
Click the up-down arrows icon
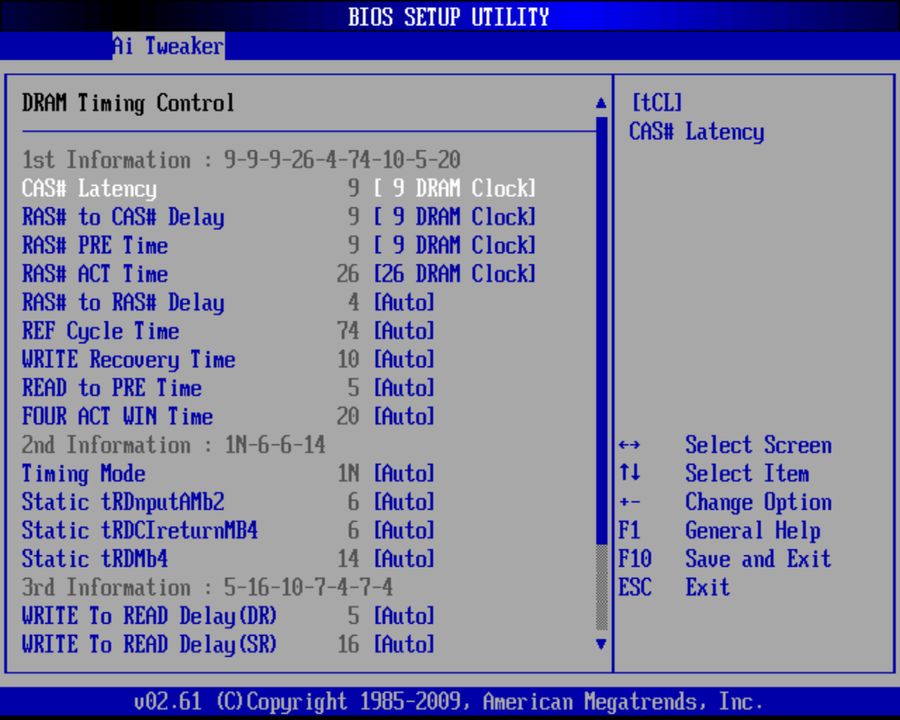(x=630, y=473)
